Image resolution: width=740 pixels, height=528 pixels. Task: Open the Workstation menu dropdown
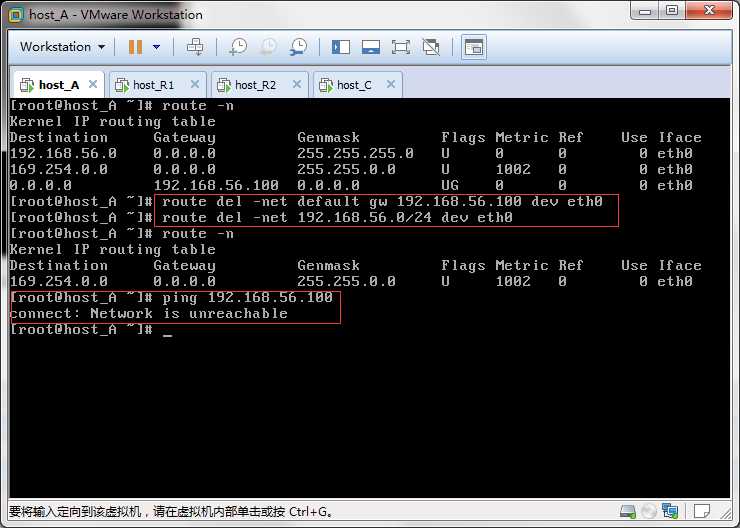tap(62, 47)
